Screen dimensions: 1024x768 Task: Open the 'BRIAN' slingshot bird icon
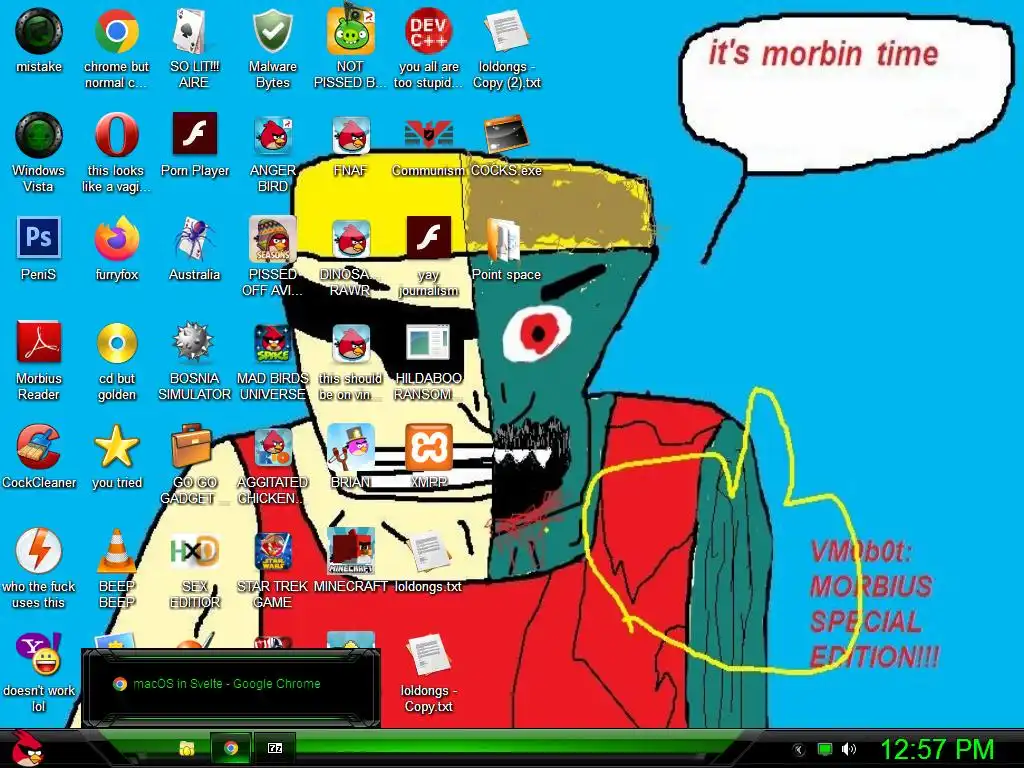(x=351, y=447)
